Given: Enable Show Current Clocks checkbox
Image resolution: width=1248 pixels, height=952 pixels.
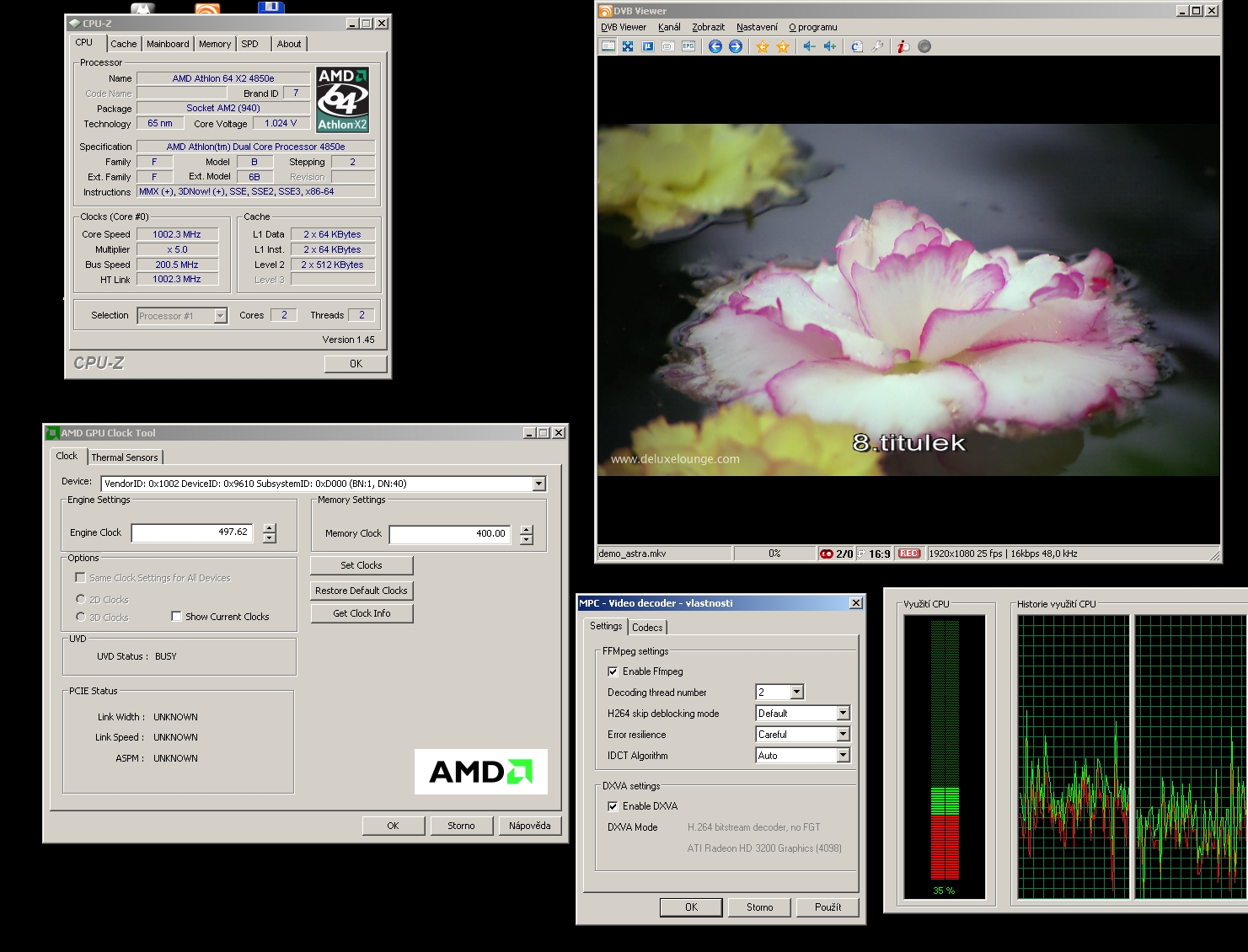Looking at the screenshot, I should click(x=176, y=617).
